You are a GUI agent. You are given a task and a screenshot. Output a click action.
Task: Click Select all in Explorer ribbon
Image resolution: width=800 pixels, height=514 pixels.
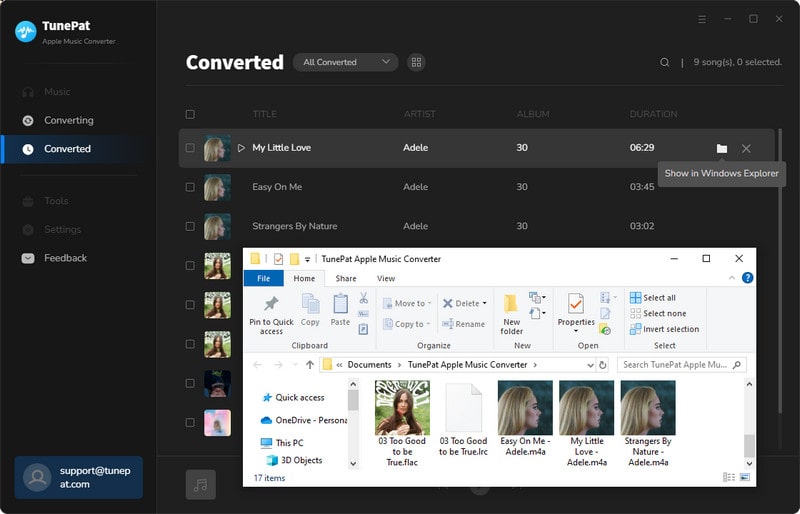653,298
